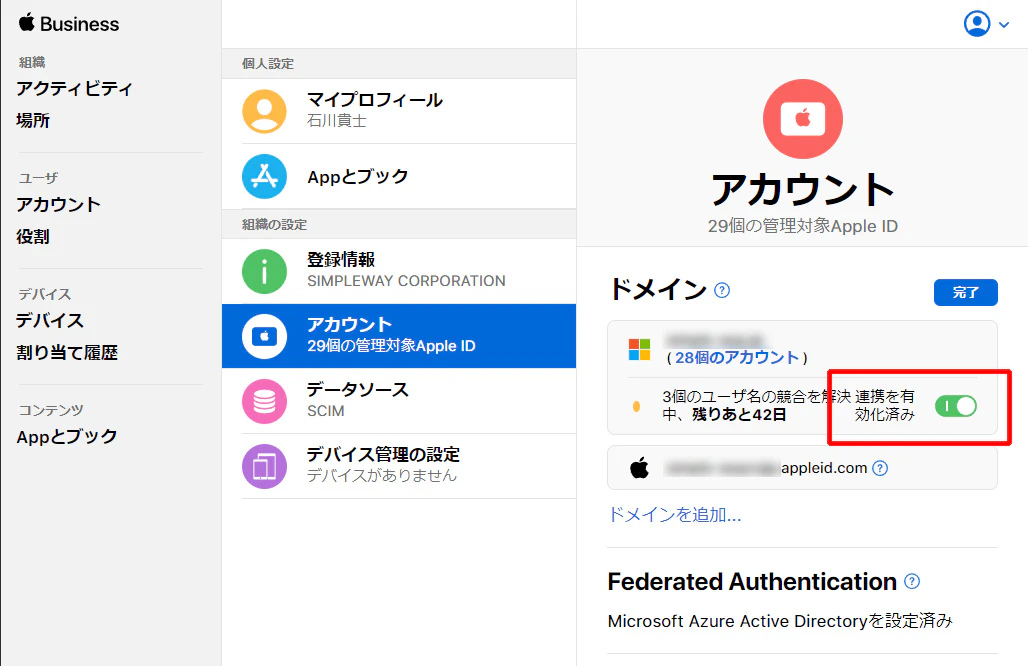Open Appとブック under コンテンツ in the sidebar
Image resolution: width=1028 pixels, height=666 pixels.
(x=67, y=437)
